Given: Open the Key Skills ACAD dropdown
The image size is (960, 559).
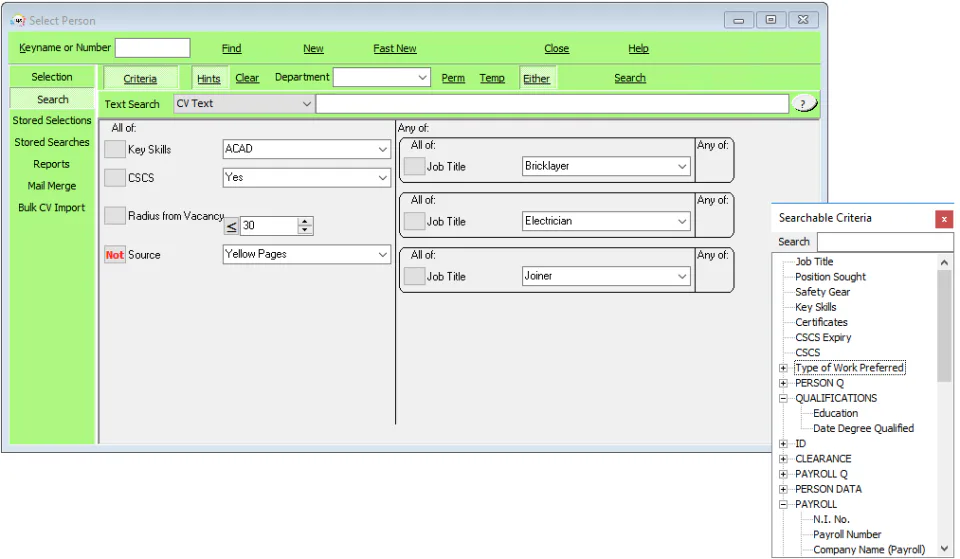Looking at the screenshot, I should tap(382, 149).
